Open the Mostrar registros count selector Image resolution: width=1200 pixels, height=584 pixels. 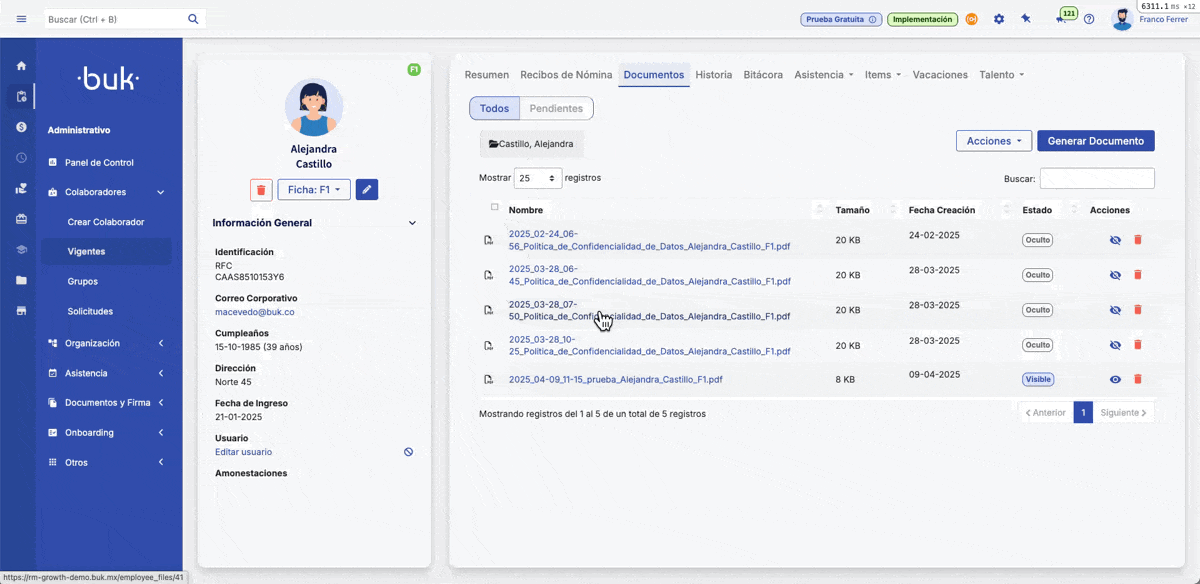(537, 178)
